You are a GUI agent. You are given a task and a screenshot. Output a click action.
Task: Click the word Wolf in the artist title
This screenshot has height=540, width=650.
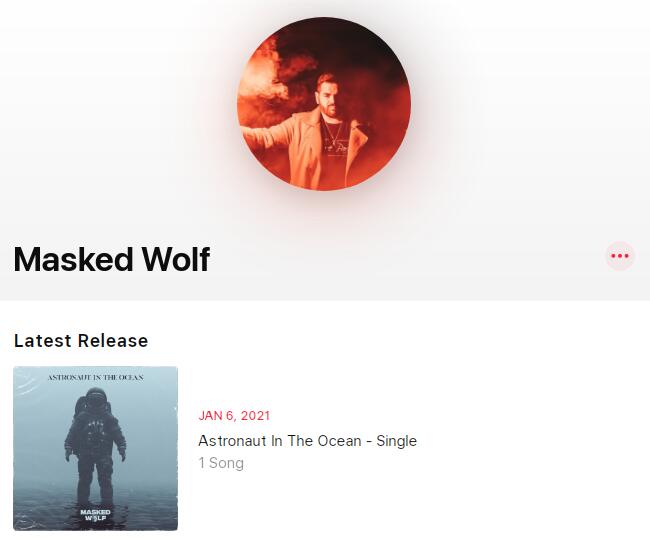[176, 259]
